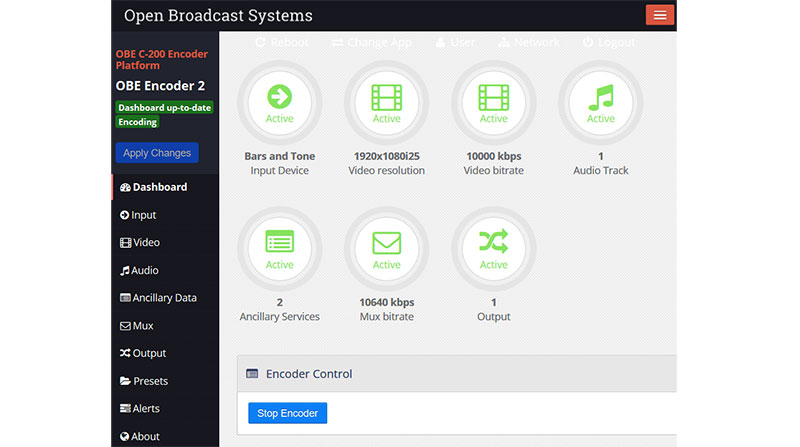
Task: Click the Video film icon in sidebar
Action: click(126, 243)
